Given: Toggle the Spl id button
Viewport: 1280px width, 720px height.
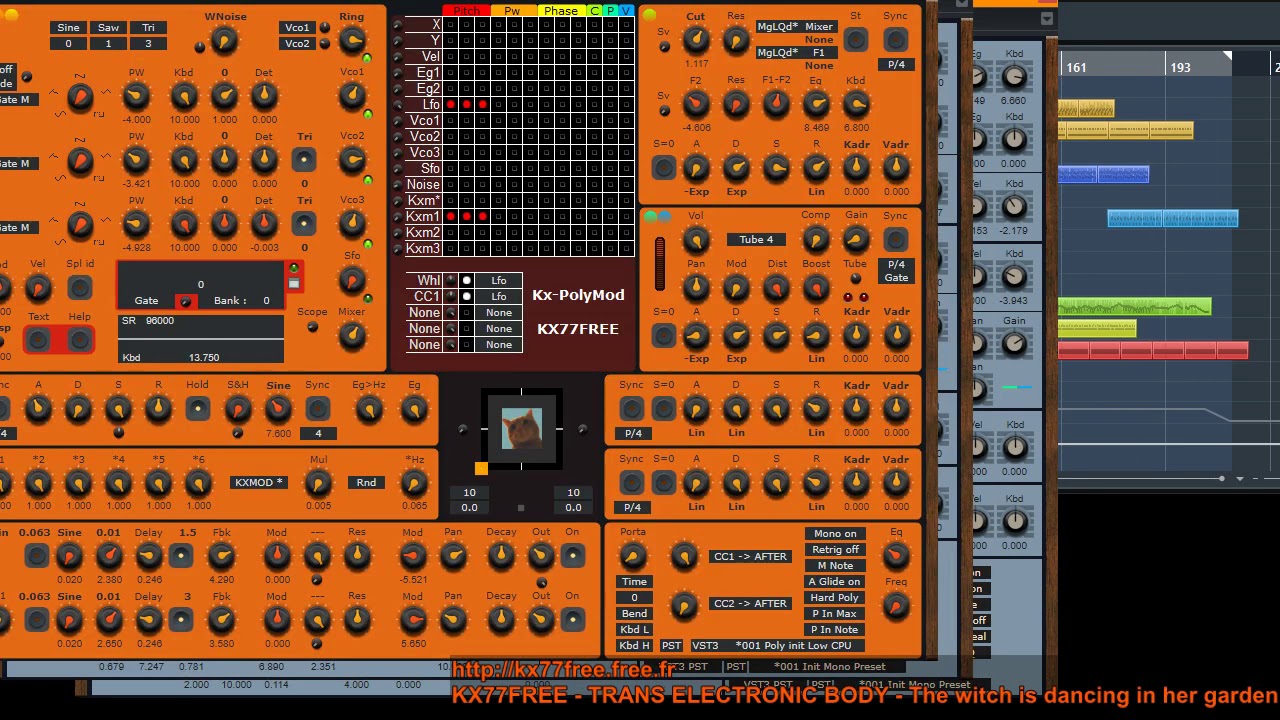Looking at the screenshot, I should [80, 288].
